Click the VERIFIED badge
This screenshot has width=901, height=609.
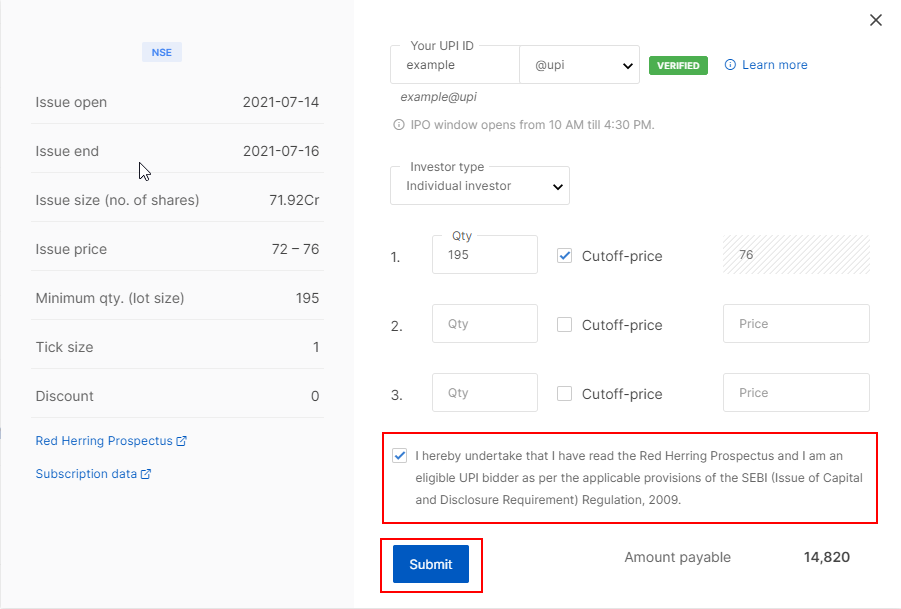click(678, 65)
